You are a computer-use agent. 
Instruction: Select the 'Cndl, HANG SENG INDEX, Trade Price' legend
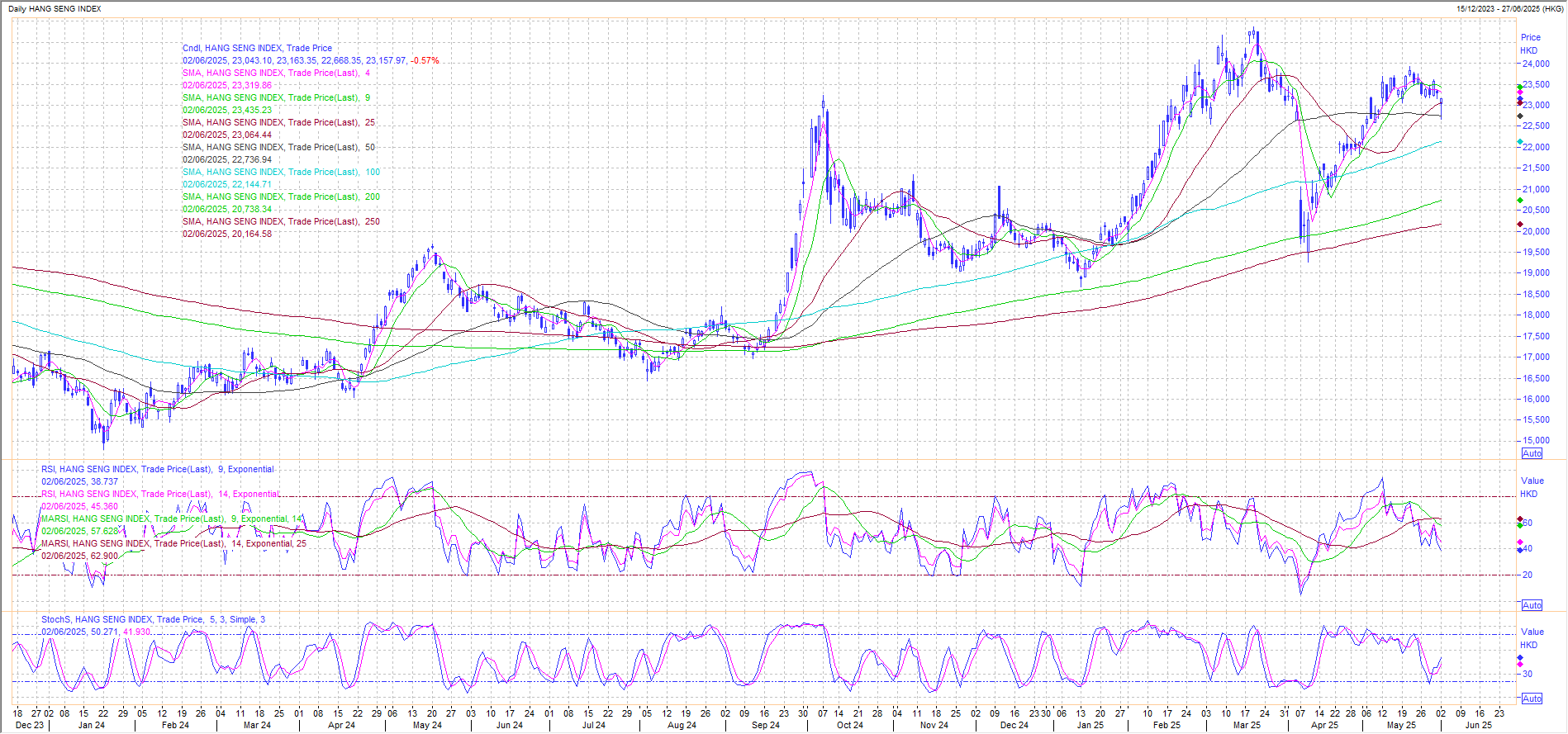pos(257,48)
